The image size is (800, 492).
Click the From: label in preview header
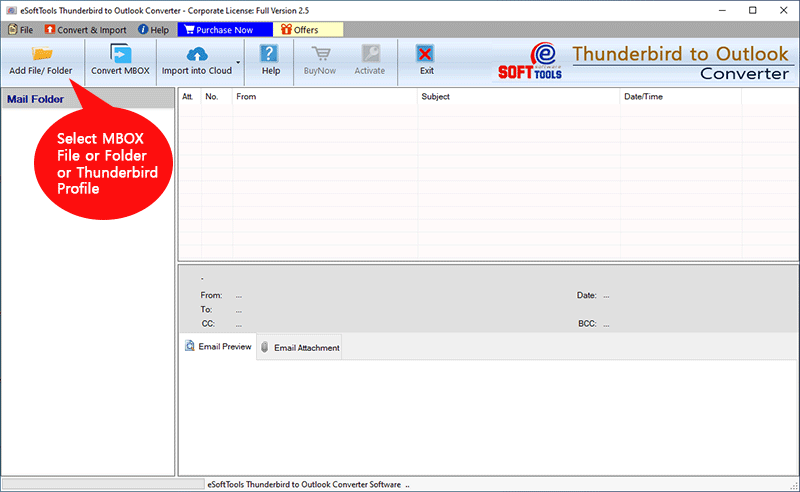[x=211, y=295]
